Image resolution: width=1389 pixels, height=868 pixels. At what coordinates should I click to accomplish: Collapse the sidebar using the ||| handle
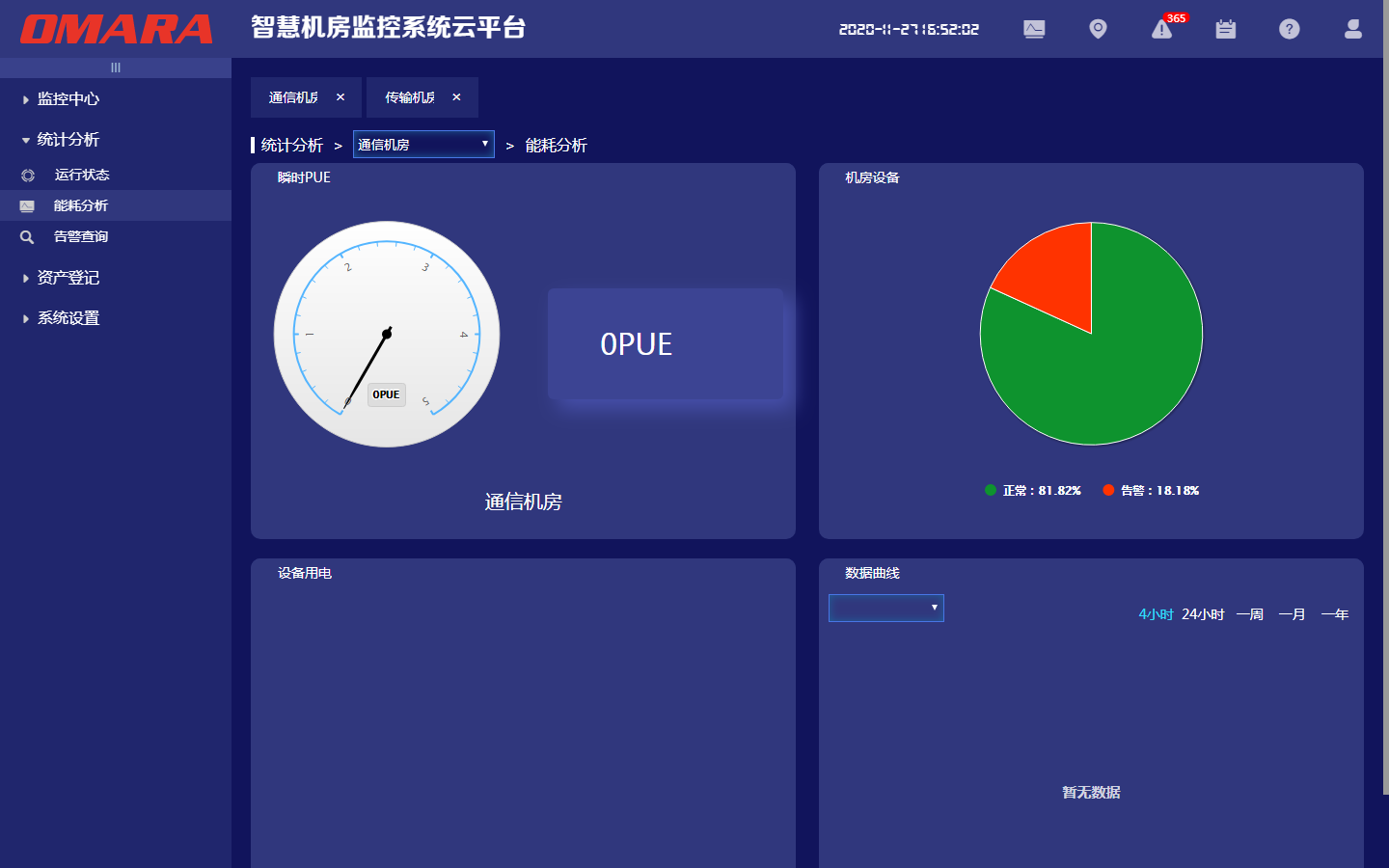tap(116, 67)
